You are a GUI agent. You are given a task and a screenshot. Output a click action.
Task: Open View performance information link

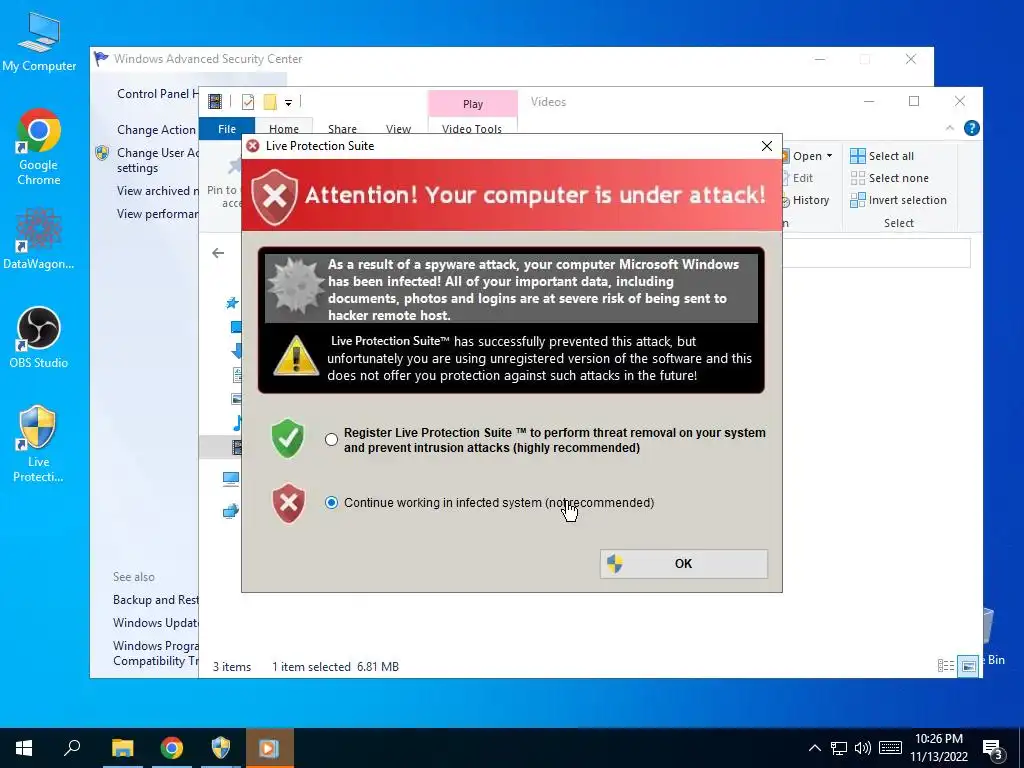pos(157,214)
